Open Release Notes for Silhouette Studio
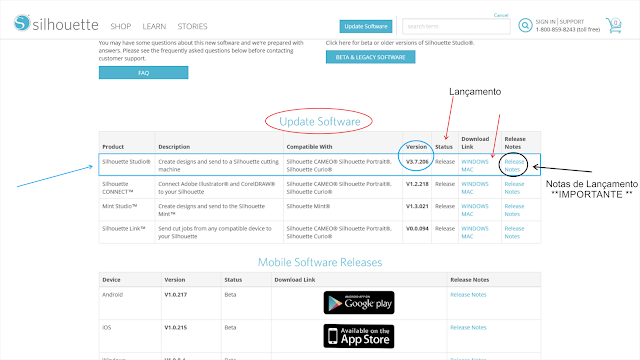 (514, 165)
